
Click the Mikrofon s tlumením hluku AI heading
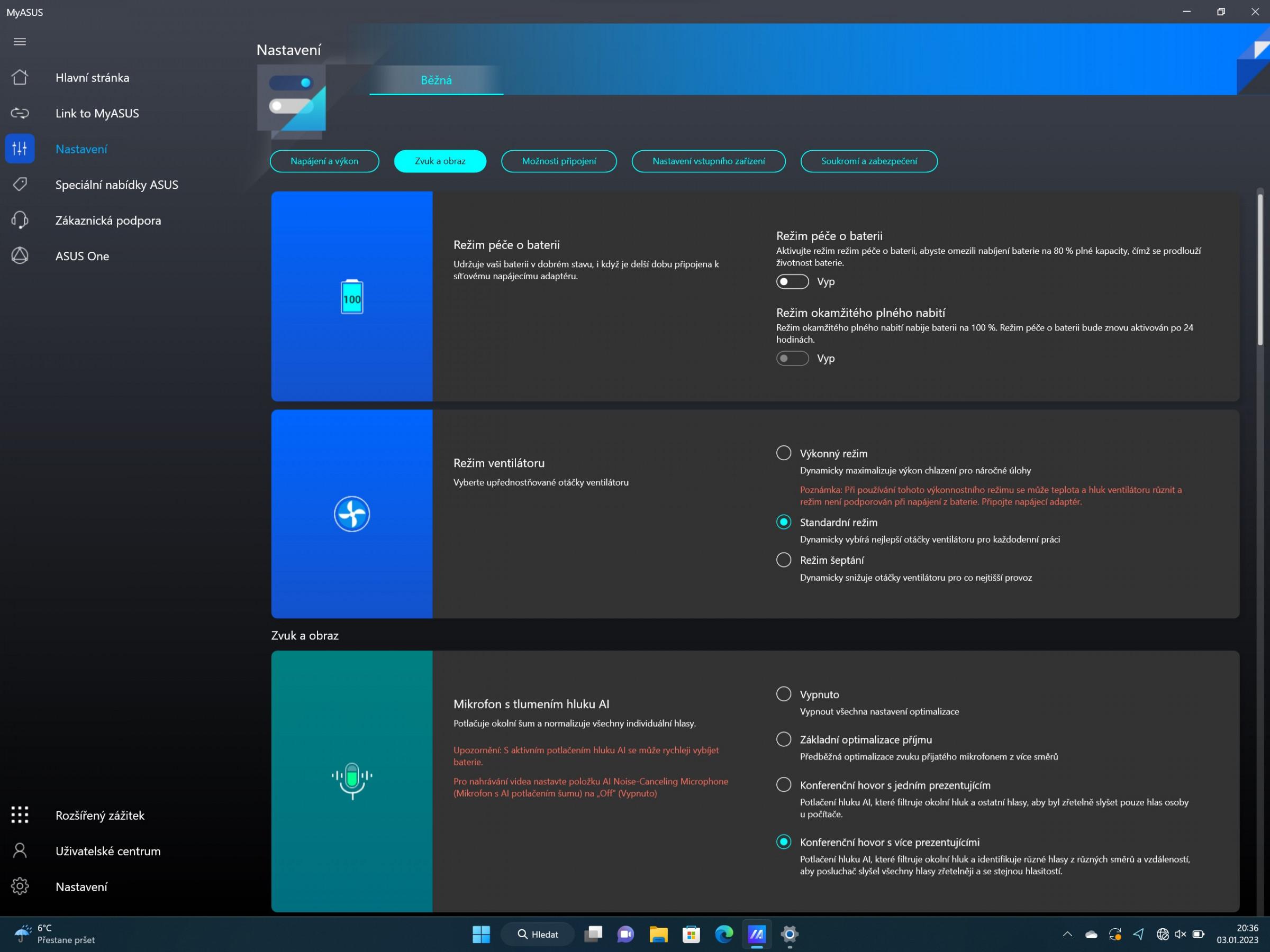point(531,703)
